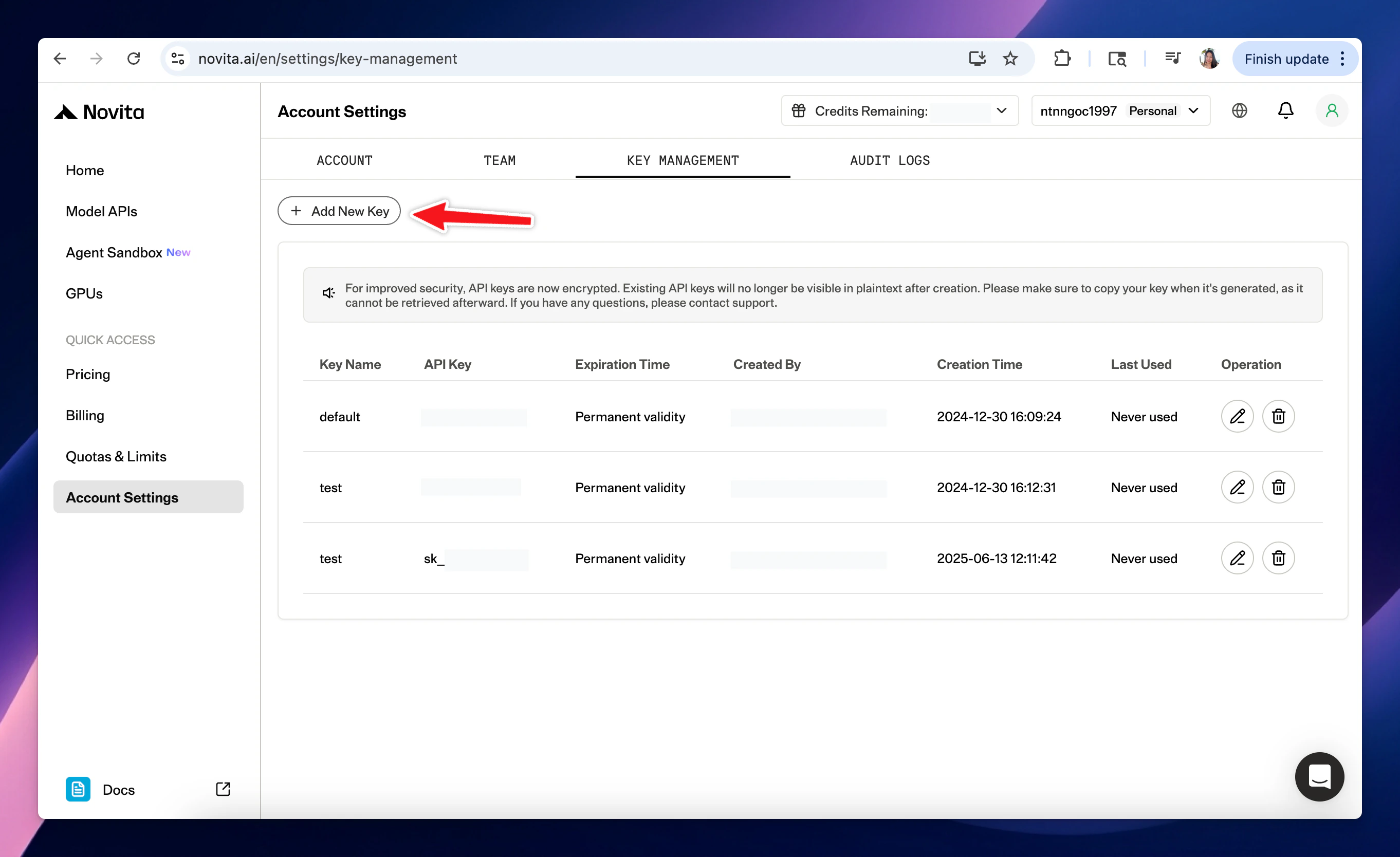Viewport: 1400px width, 857px height.
Task: Open the media controls icon
Action: point(1172,59)
